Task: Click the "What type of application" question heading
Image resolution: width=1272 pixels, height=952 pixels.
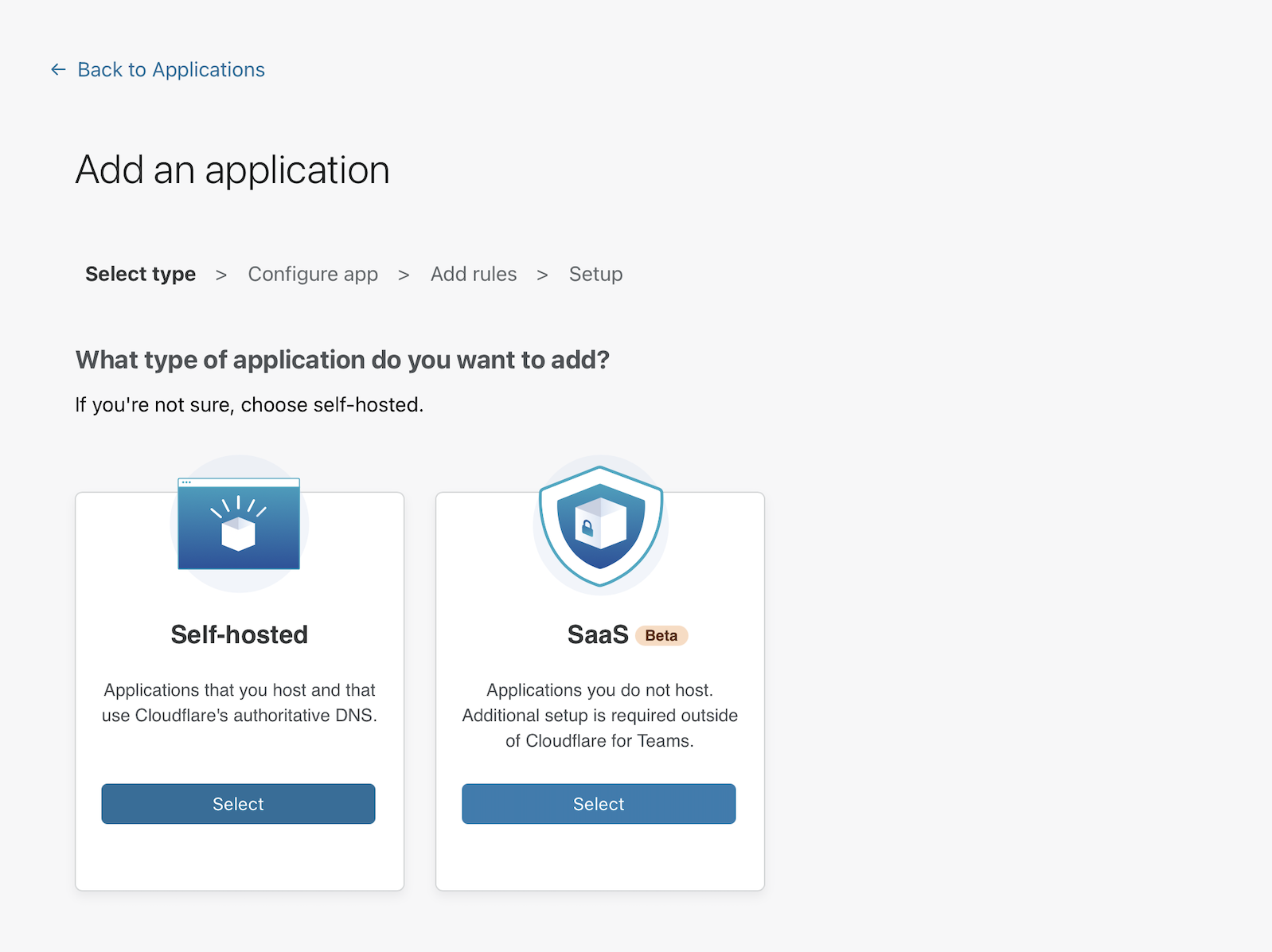Action: (x=342, y=360)
